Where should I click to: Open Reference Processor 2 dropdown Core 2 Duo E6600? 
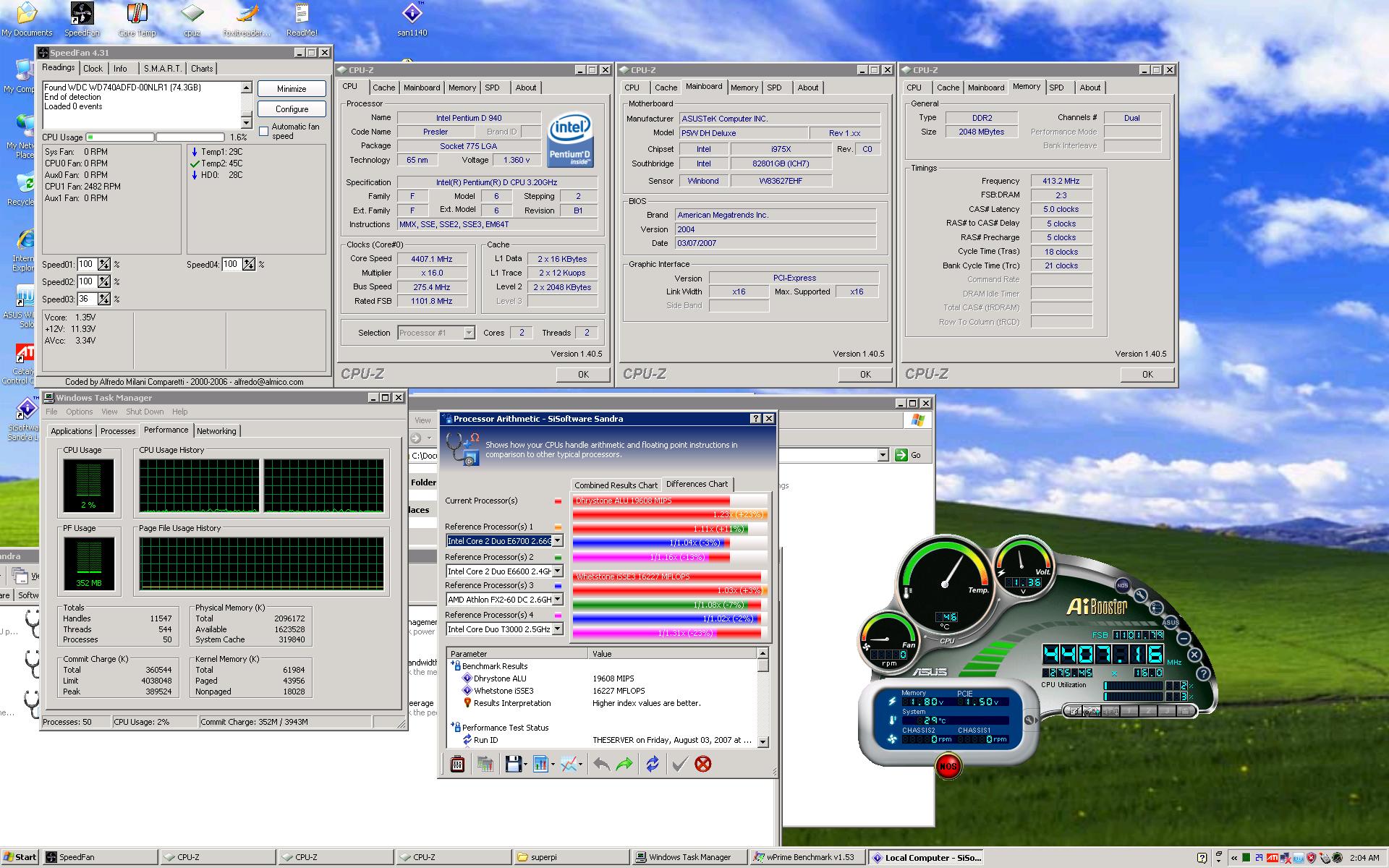coord(558,571)
